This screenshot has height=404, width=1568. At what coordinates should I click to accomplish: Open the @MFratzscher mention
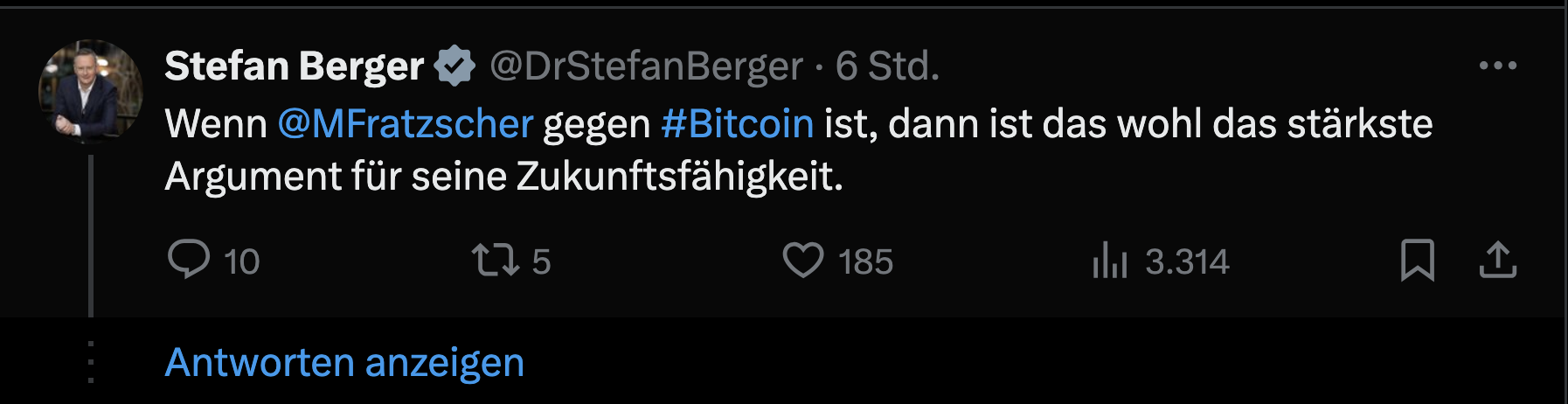click(406, 123)
